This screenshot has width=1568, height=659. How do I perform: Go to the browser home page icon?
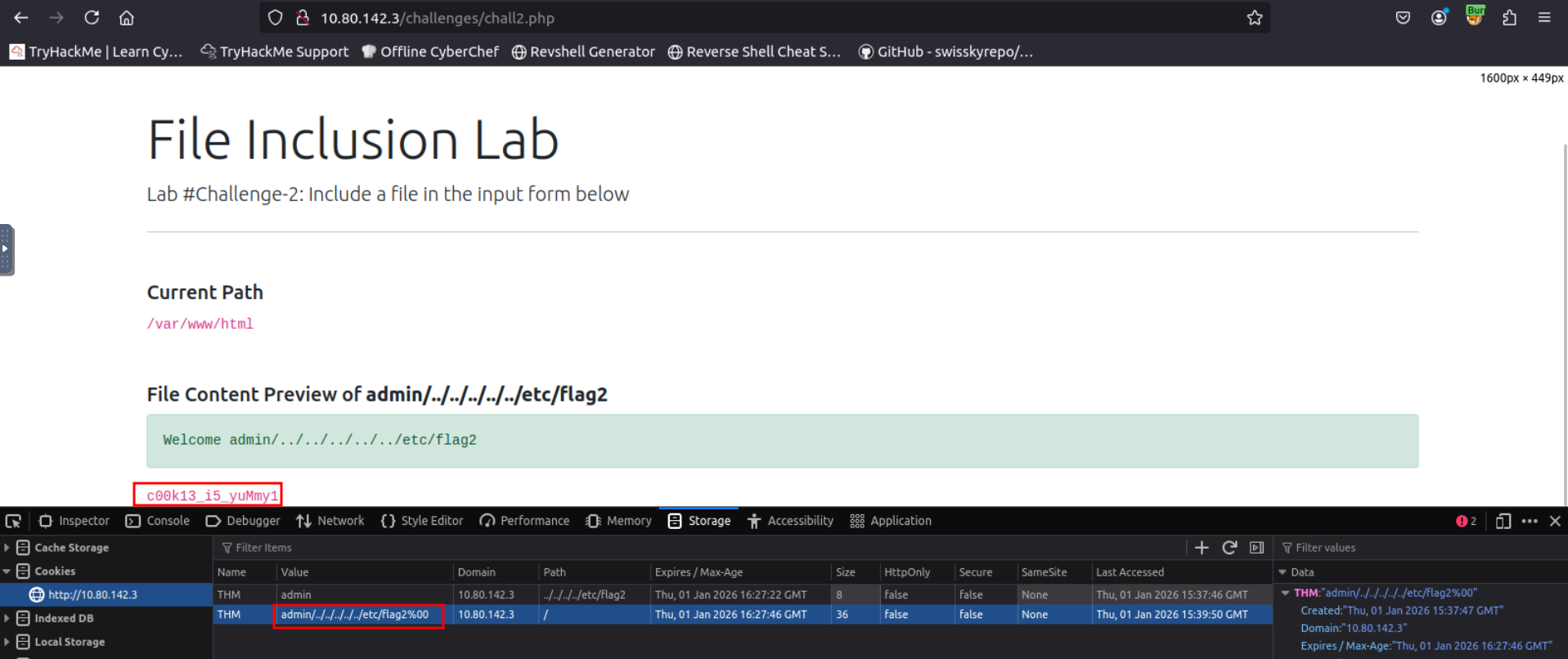point(126,17)
